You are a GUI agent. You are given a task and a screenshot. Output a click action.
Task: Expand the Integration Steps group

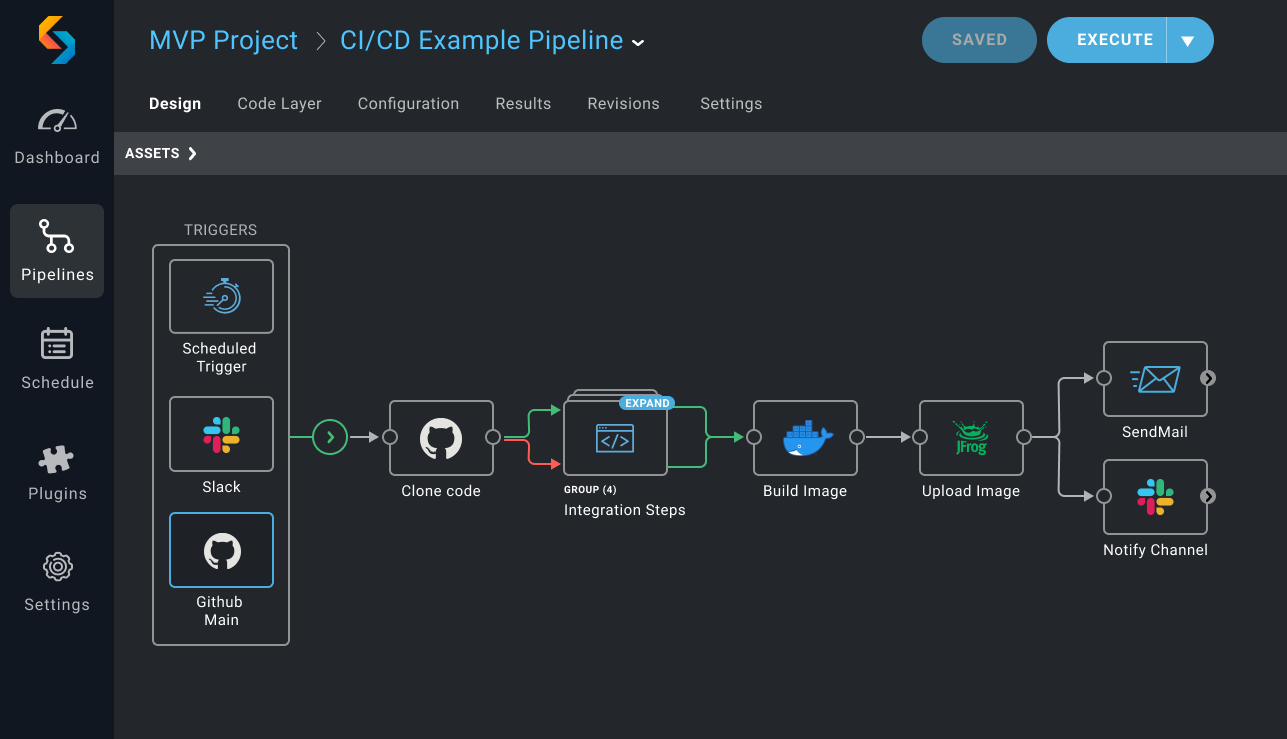(x=647, y=403)
